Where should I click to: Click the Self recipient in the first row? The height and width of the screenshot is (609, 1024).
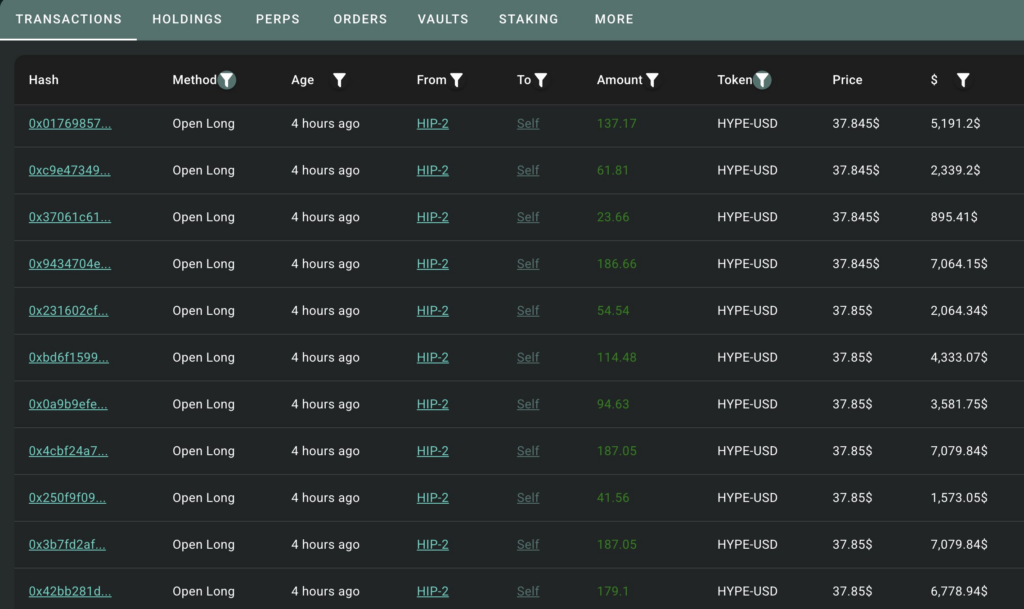pos(528,123)
